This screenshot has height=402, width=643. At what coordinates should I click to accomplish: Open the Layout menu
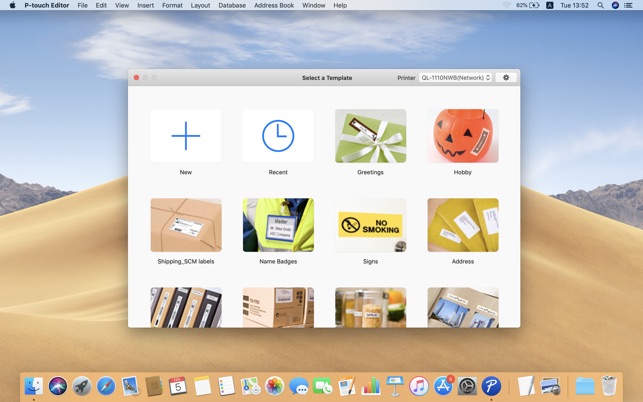200,5
